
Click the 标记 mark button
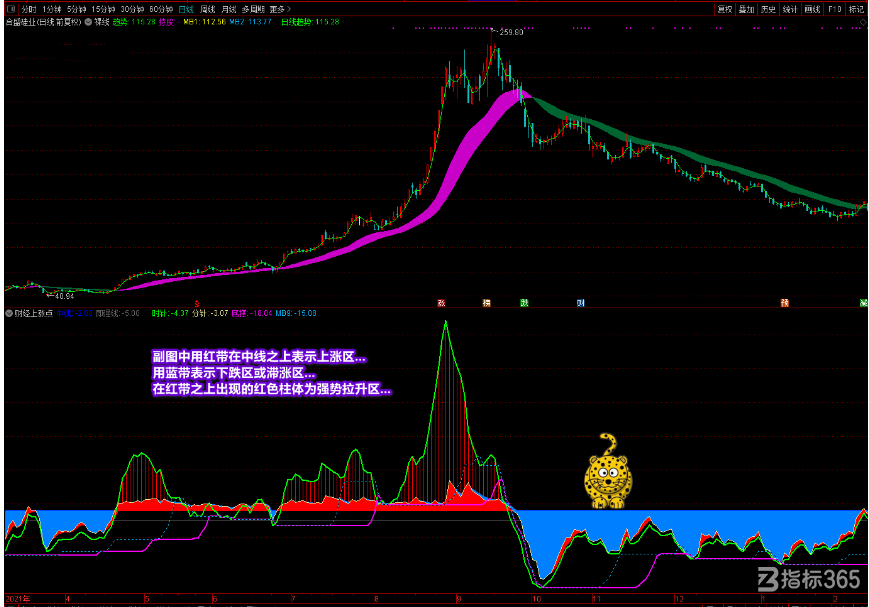pyautogui.click(x=856, y=9)
